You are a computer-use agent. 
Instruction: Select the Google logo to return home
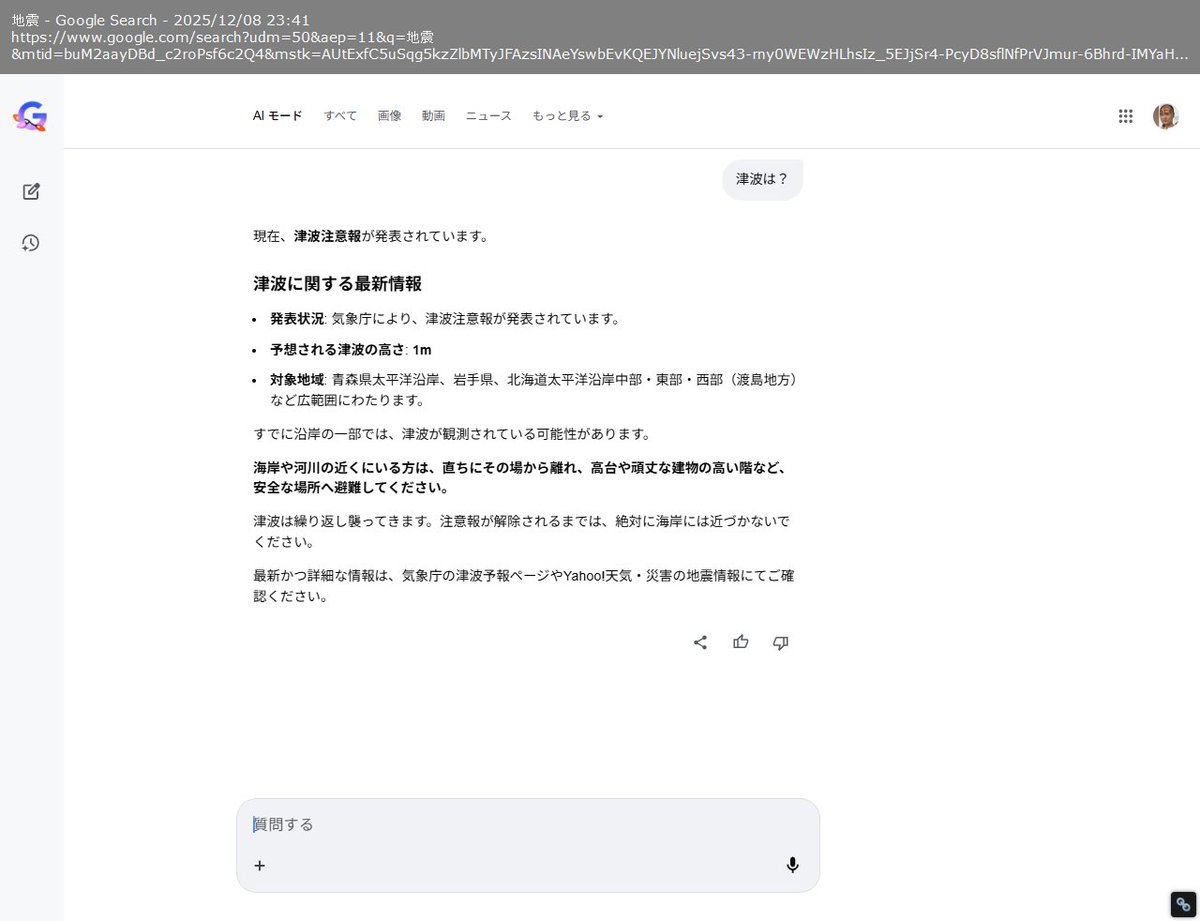click(x=30, y=116)
